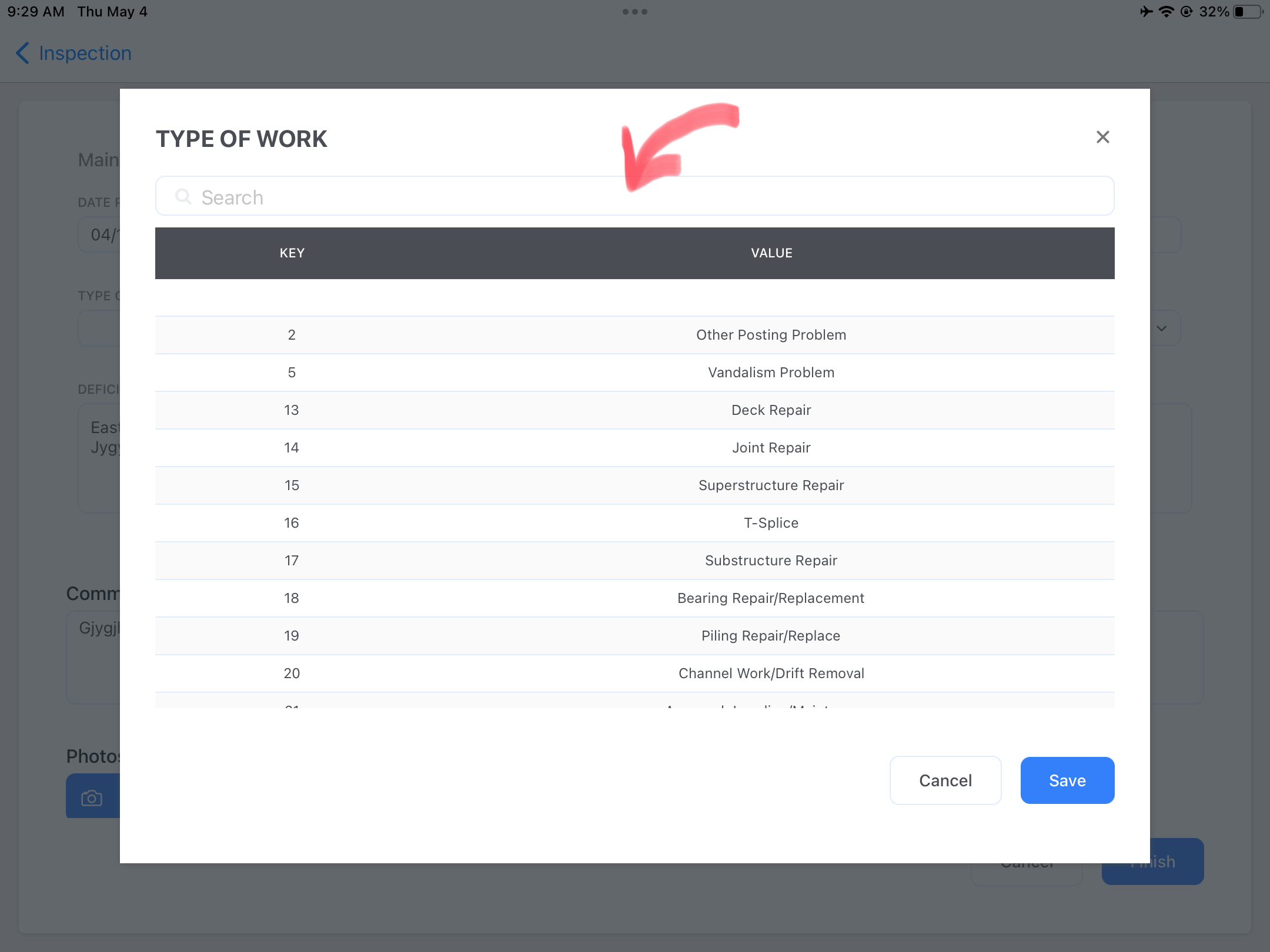Click the VALUE column header
The image size is (1270, 952).
tap(771, 253)
